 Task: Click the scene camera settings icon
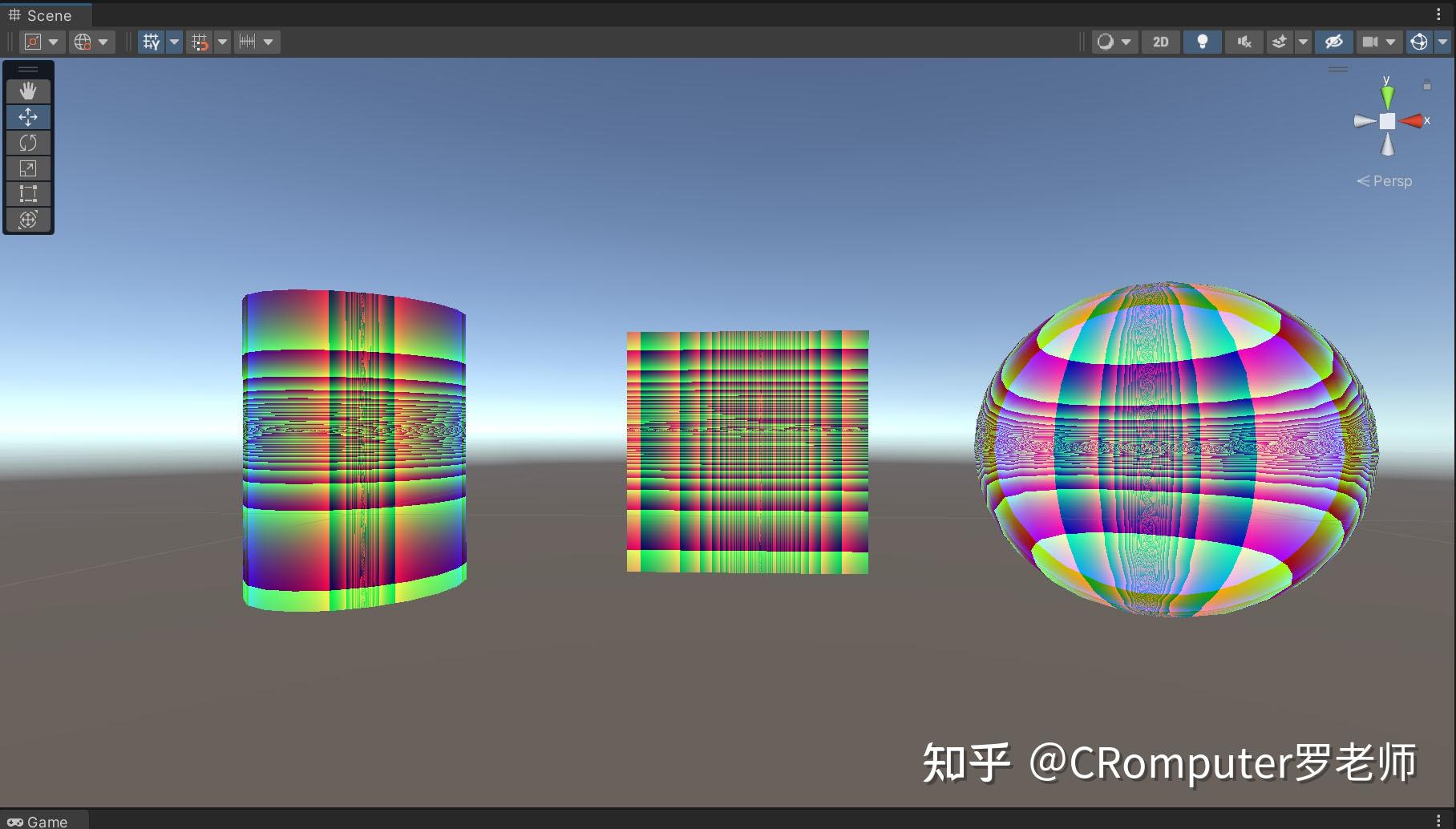pos(1371,42)
